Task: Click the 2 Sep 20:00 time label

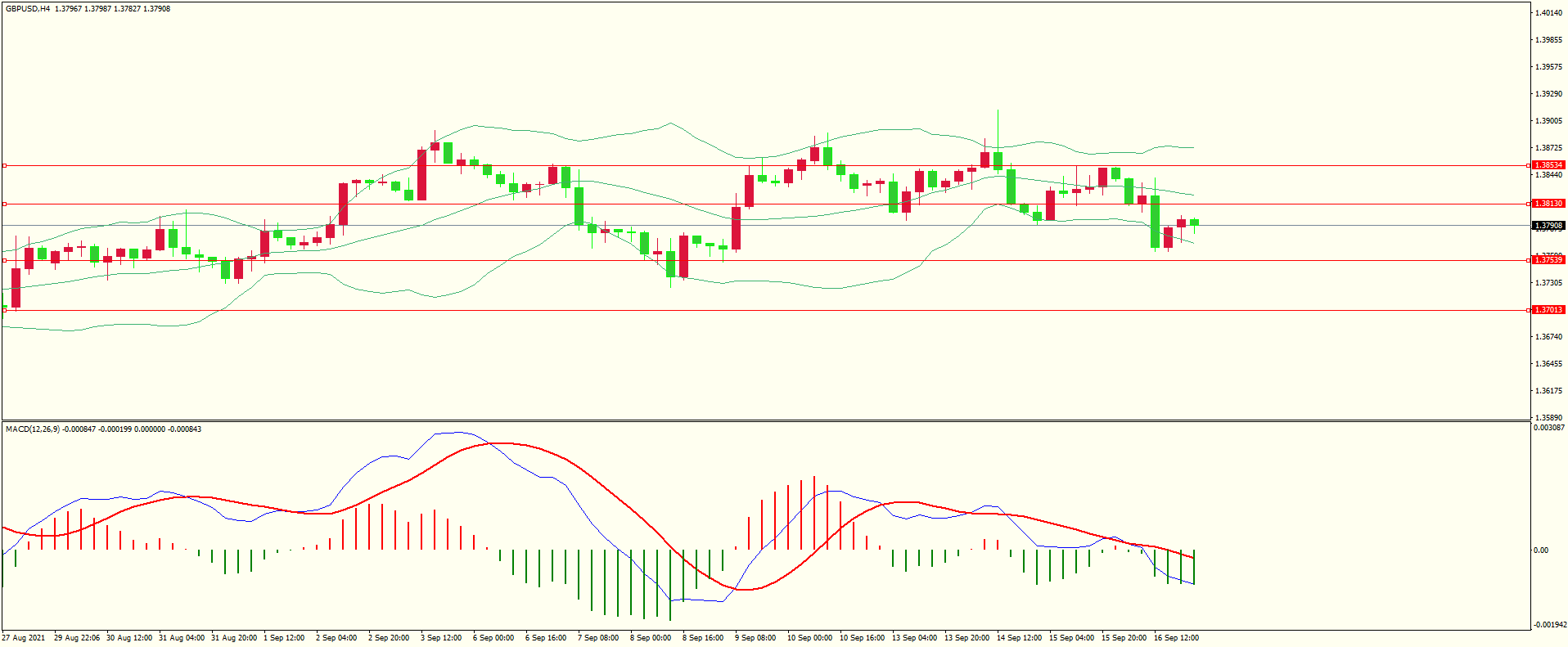Action: point(389,638)
